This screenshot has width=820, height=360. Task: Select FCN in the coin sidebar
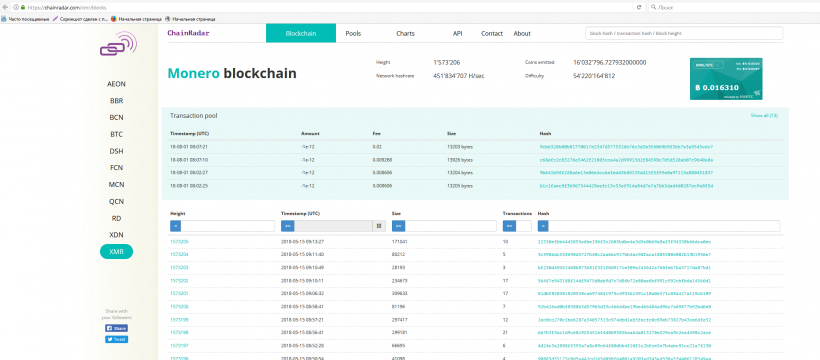(x=116, y=167)
